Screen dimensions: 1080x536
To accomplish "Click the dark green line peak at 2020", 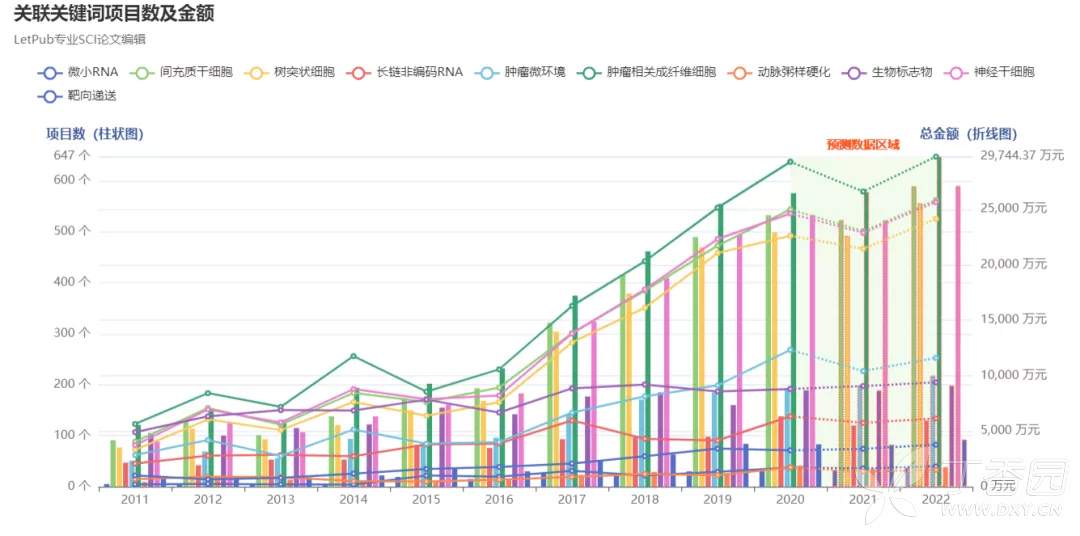I will point(790,162).
